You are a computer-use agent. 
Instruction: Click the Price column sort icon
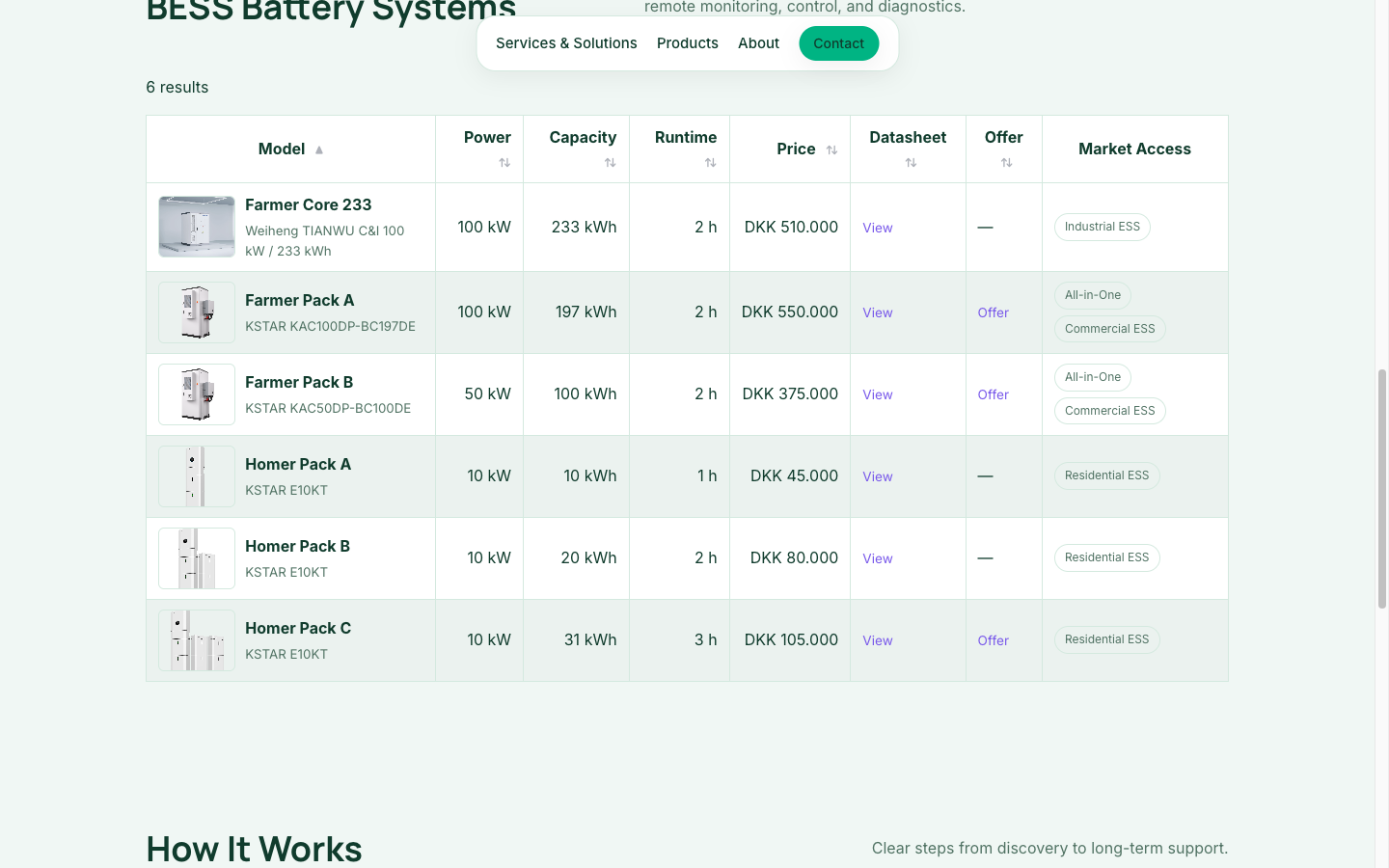831,149
